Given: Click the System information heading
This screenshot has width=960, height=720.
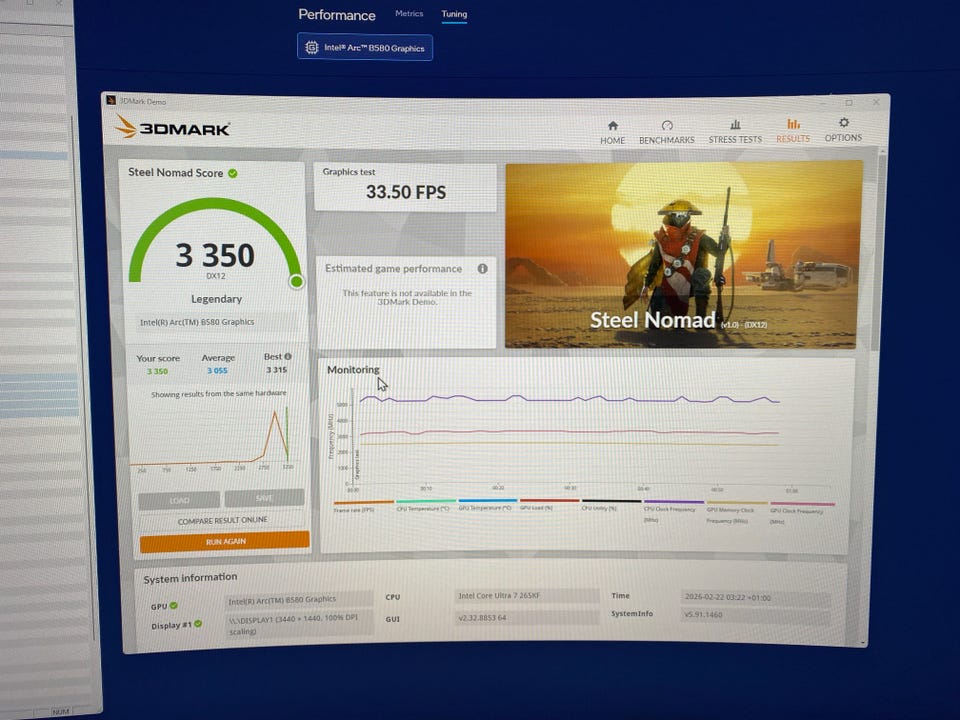Looking at the screenshot, I should [x=190, y=578].
